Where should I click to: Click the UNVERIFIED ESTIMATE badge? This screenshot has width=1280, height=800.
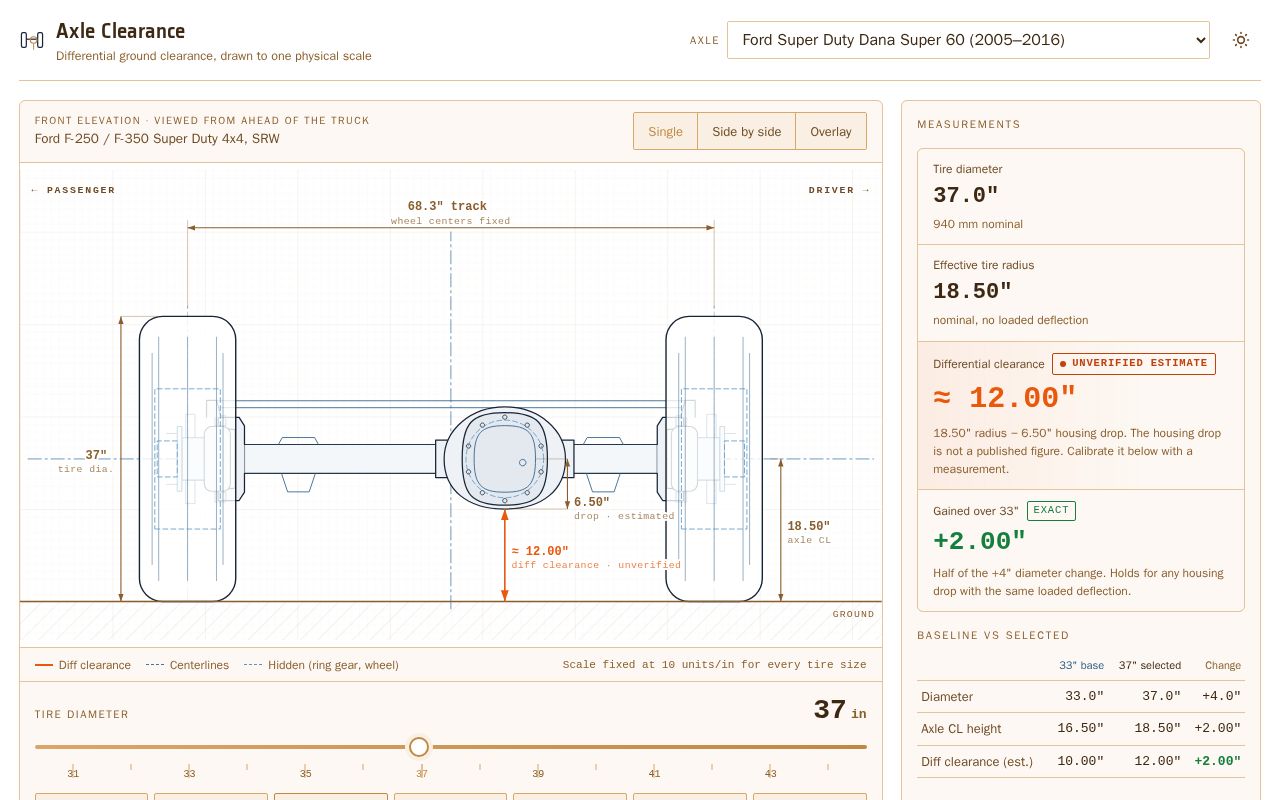pos(1134,363)
